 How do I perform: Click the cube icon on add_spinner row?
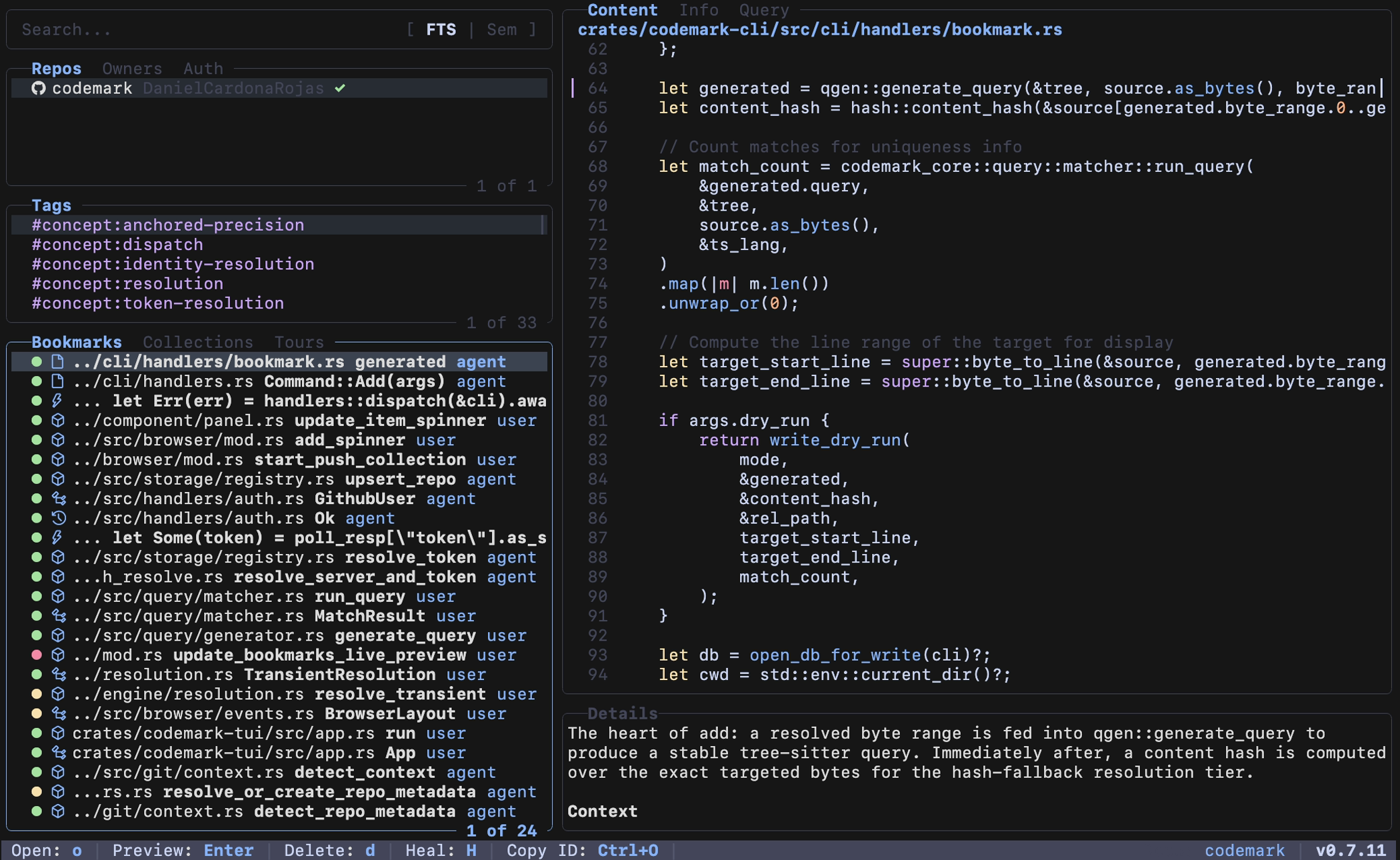58,440
